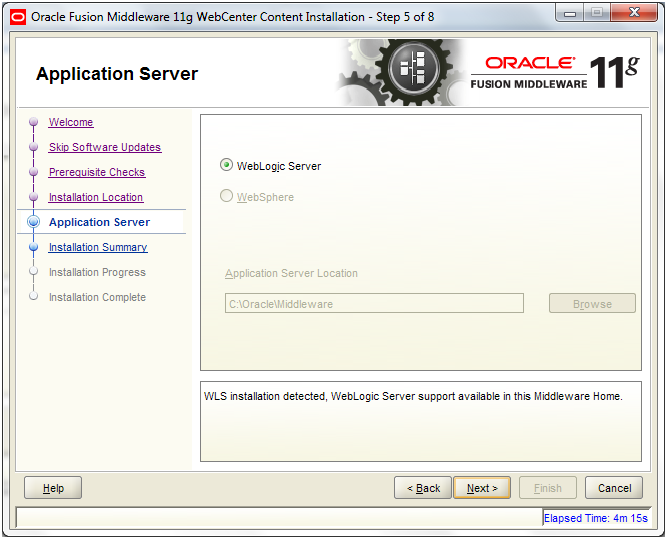The image size is (667, 539).
Task: Close the installer window
Action: [x=634, y=13]
